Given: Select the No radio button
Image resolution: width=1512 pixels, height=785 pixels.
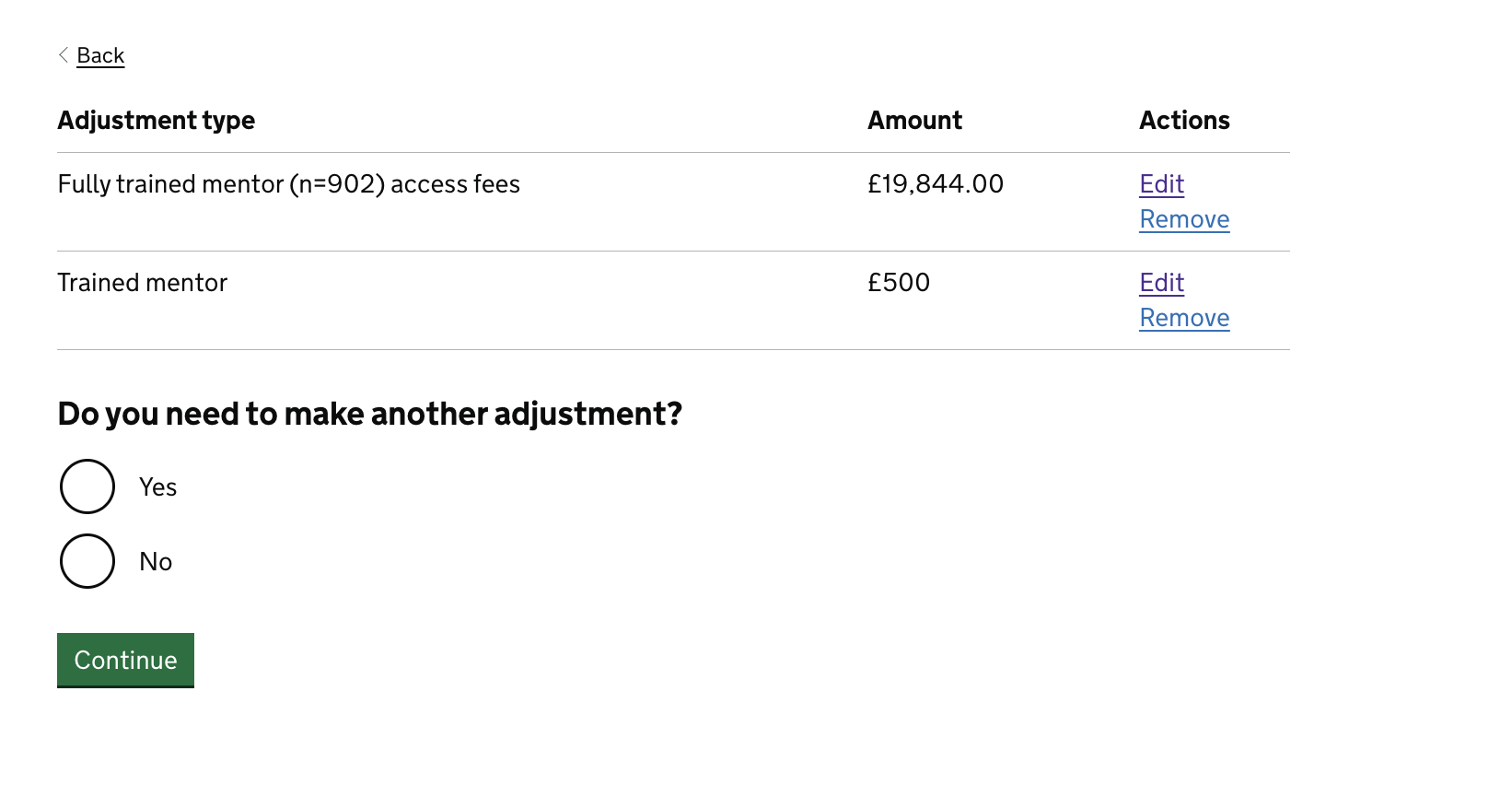Looking at the screenshot, I should click(87, 560).
